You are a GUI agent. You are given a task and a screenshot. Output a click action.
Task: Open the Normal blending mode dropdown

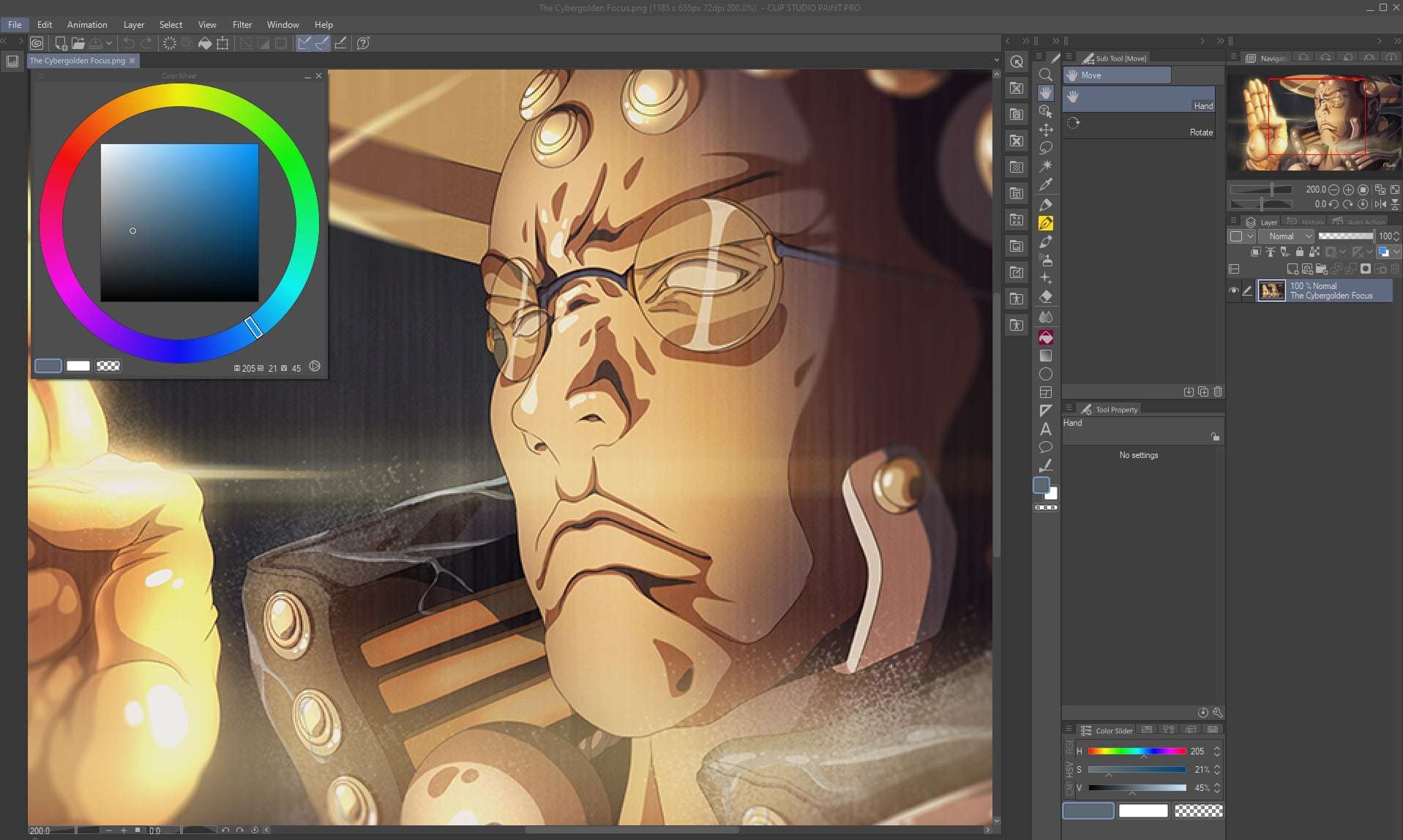1287,236
